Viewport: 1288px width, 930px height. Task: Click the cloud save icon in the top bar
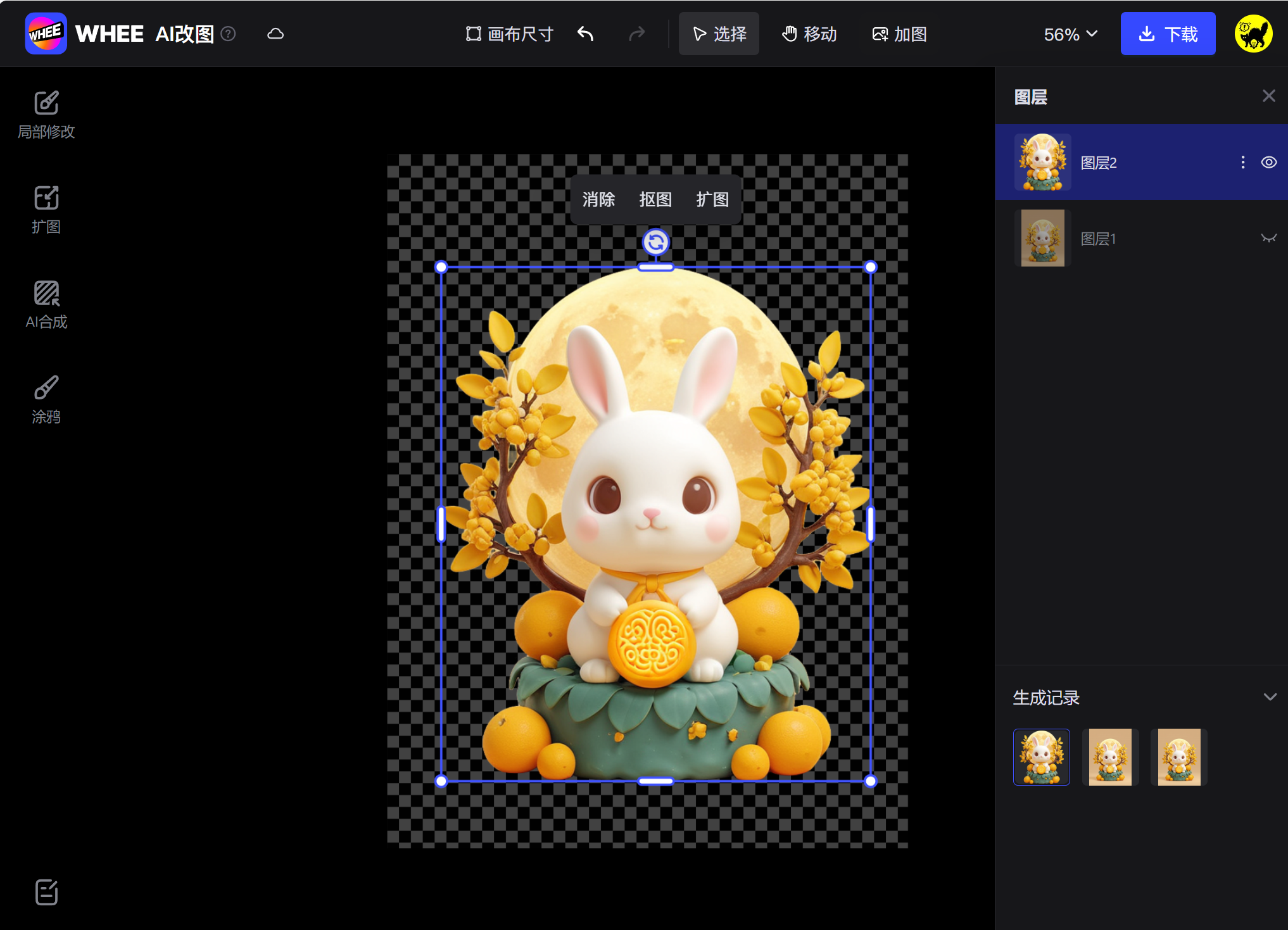point(275,34)
